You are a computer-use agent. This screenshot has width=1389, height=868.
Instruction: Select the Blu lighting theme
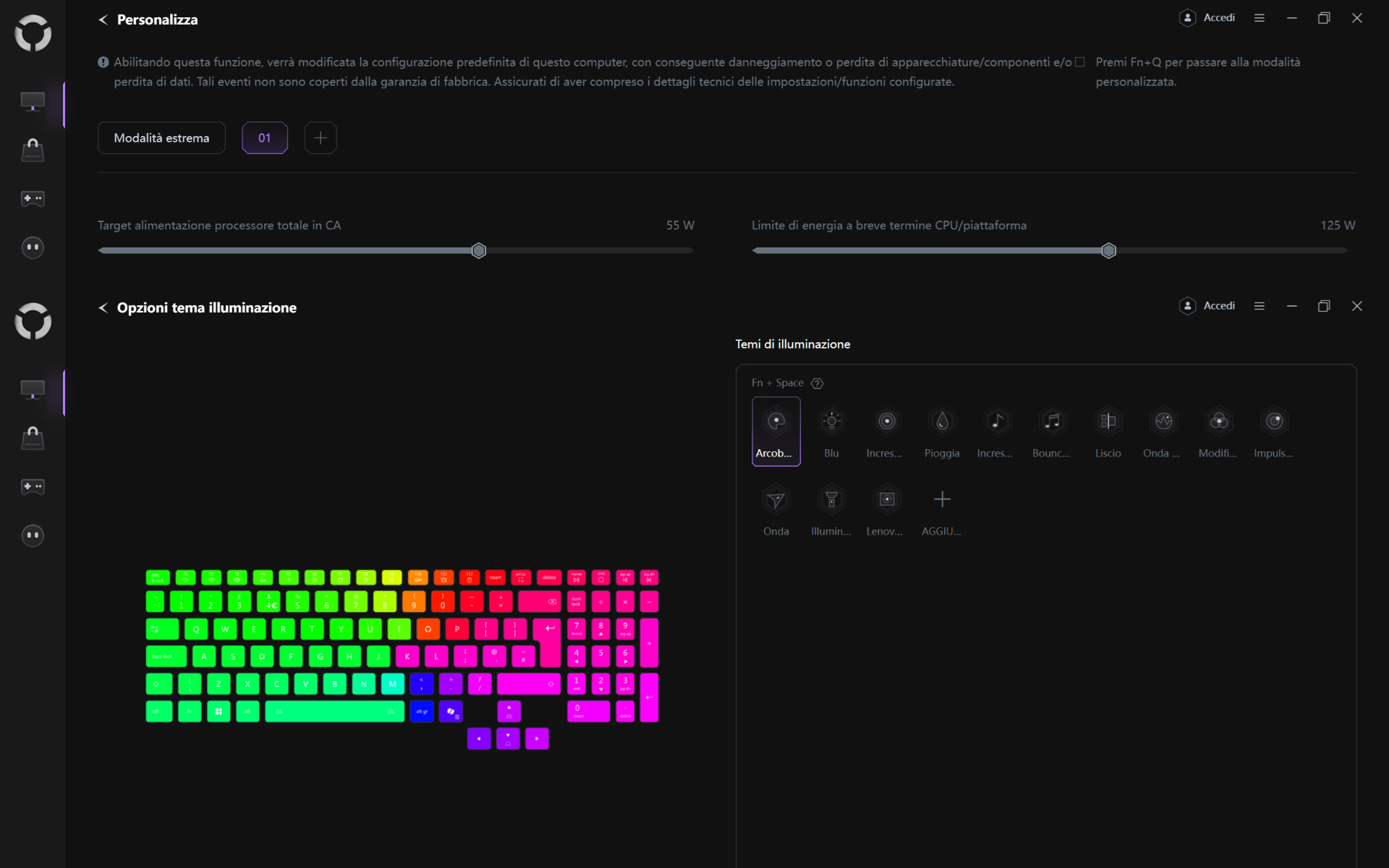831,431
